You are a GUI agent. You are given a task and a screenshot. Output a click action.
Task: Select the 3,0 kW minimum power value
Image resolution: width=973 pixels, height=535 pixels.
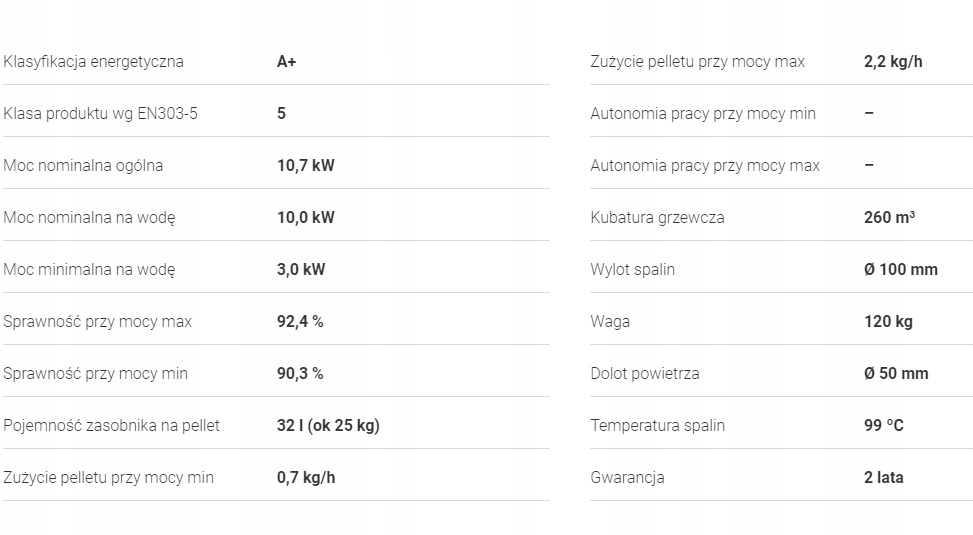301,270
